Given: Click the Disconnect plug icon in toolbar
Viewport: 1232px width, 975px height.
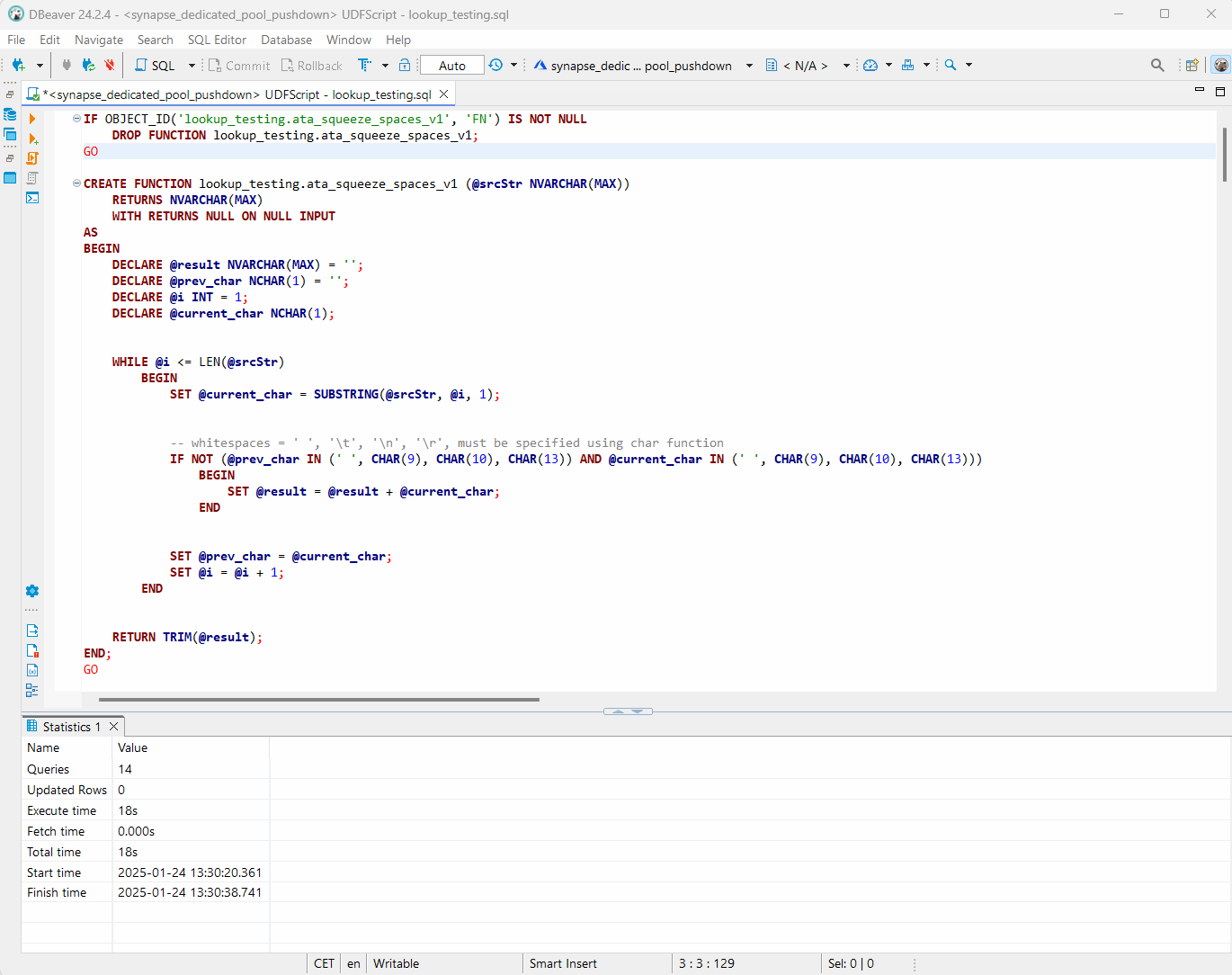Looking at the screenshot, I should (x=110, y=66).
